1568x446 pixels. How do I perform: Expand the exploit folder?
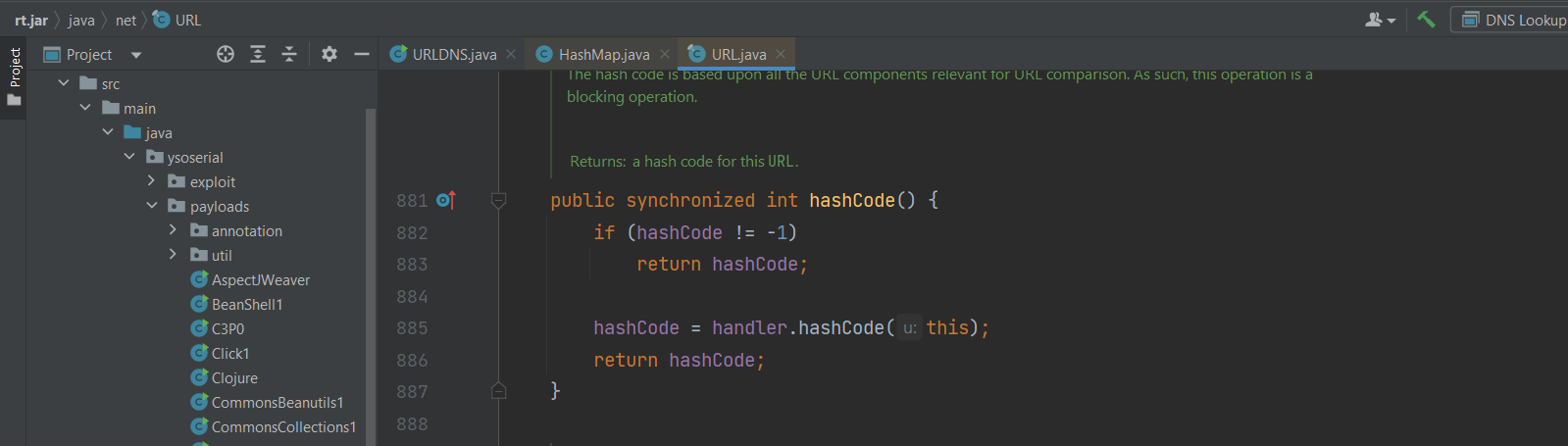[151, 181]
